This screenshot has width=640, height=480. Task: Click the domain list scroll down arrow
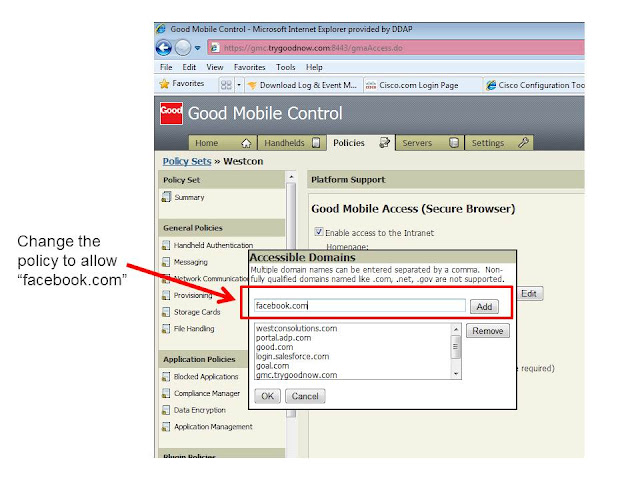click(456, 373)
